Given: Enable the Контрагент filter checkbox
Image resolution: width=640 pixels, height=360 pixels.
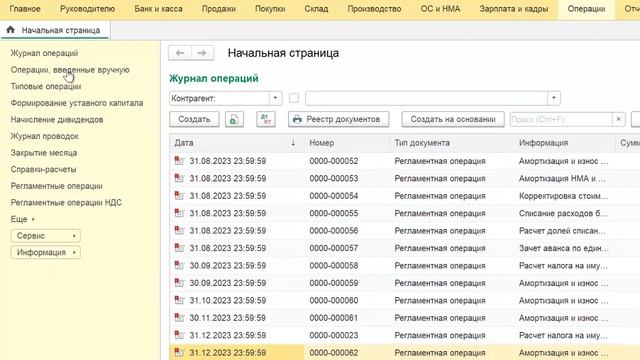Looking at the screenshot, I should coord(293,98).
